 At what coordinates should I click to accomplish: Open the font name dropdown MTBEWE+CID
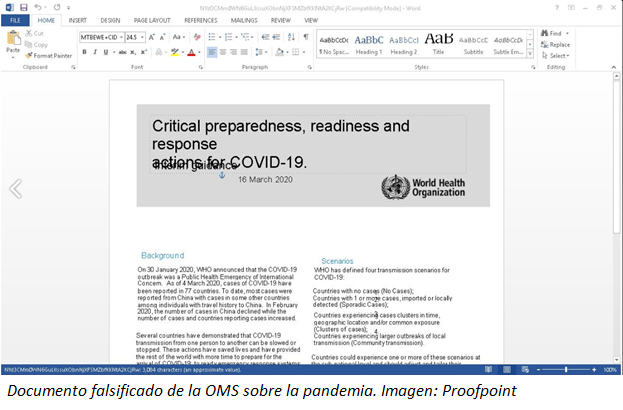click(x=100, y=37)
